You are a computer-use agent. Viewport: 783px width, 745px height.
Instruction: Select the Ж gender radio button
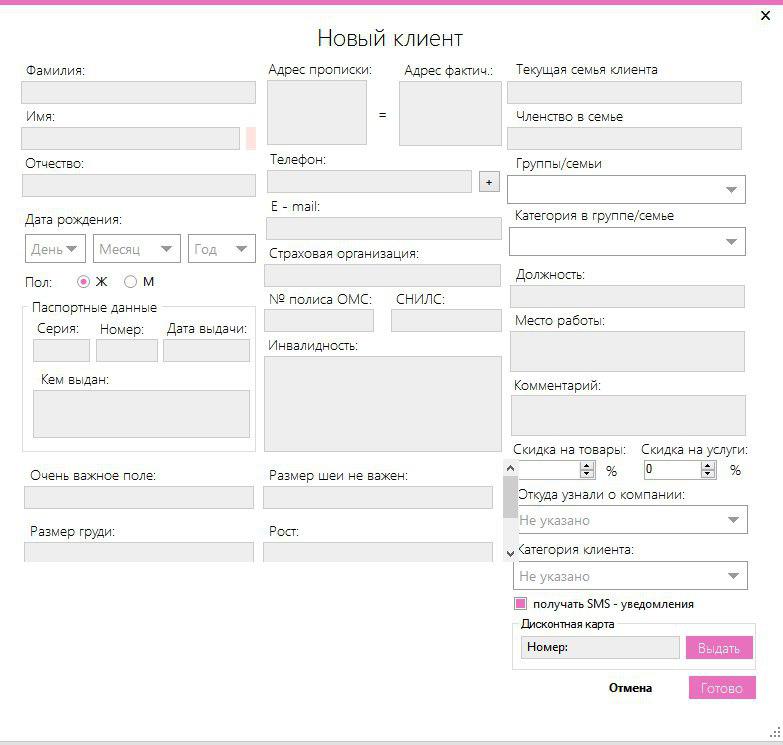[x=83, y=282]
